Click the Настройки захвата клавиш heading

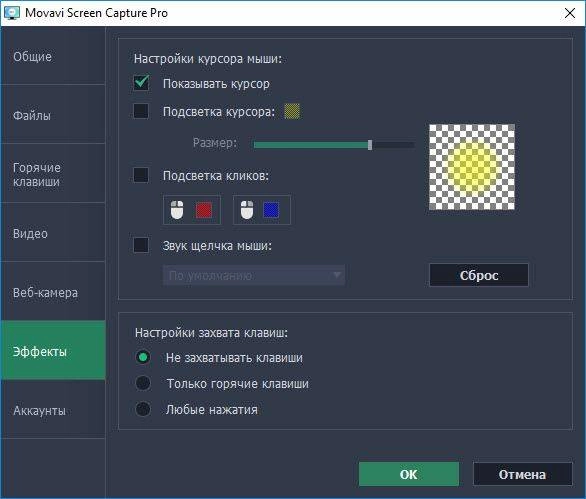[211, 332]
